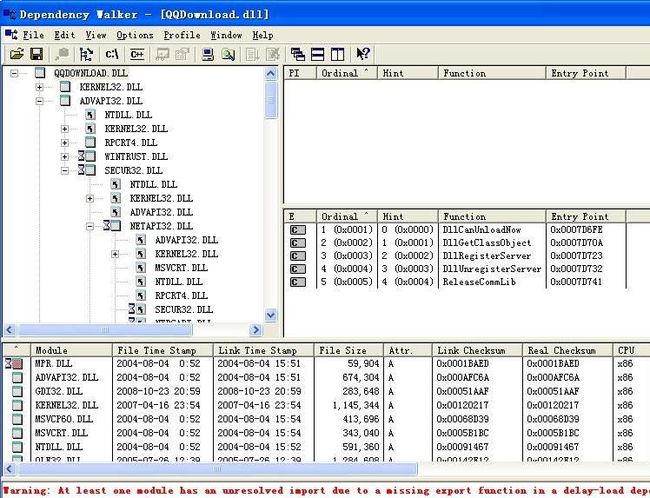The image size is (650, 498).
Task: Sort exports by Entry Point column header
Action: (586, 216)
